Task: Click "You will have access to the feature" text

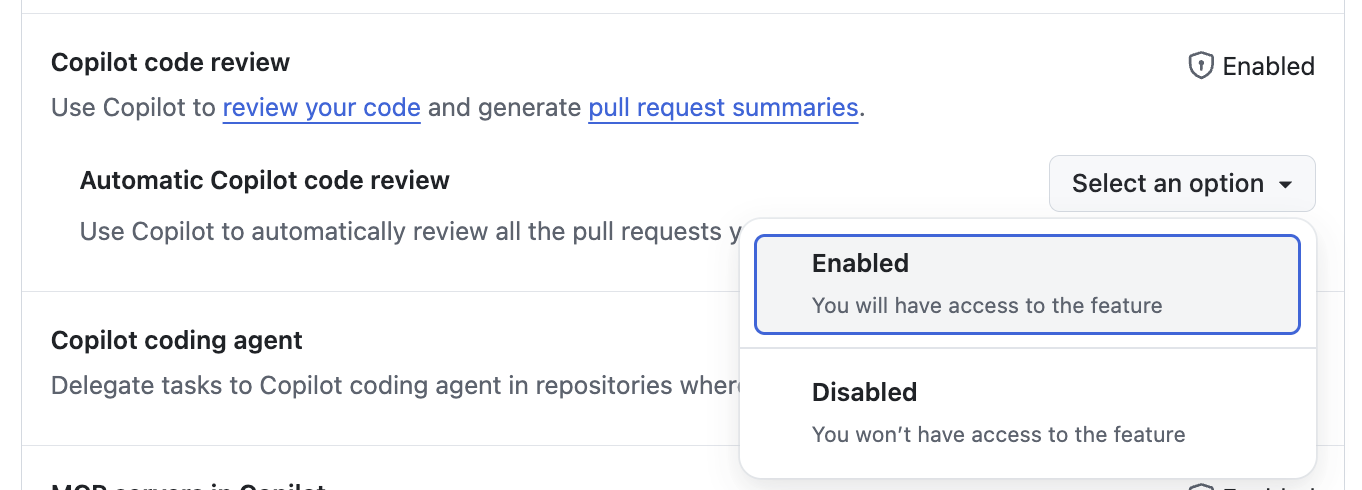Action: click(x=987, y=305)
